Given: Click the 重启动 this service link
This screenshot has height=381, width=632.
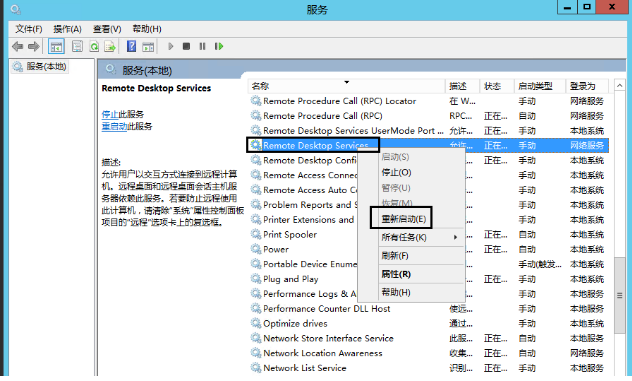Looking at the screenshot, I should (x=114, y=126).
